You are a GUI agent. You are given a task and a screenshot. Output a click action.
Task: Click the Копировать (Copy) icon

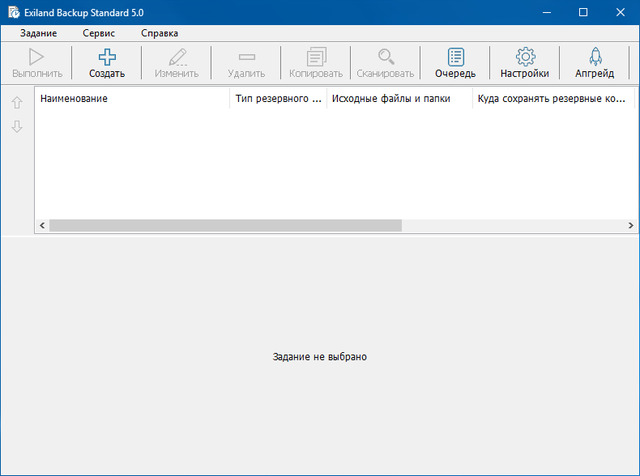tap(316, 57)
